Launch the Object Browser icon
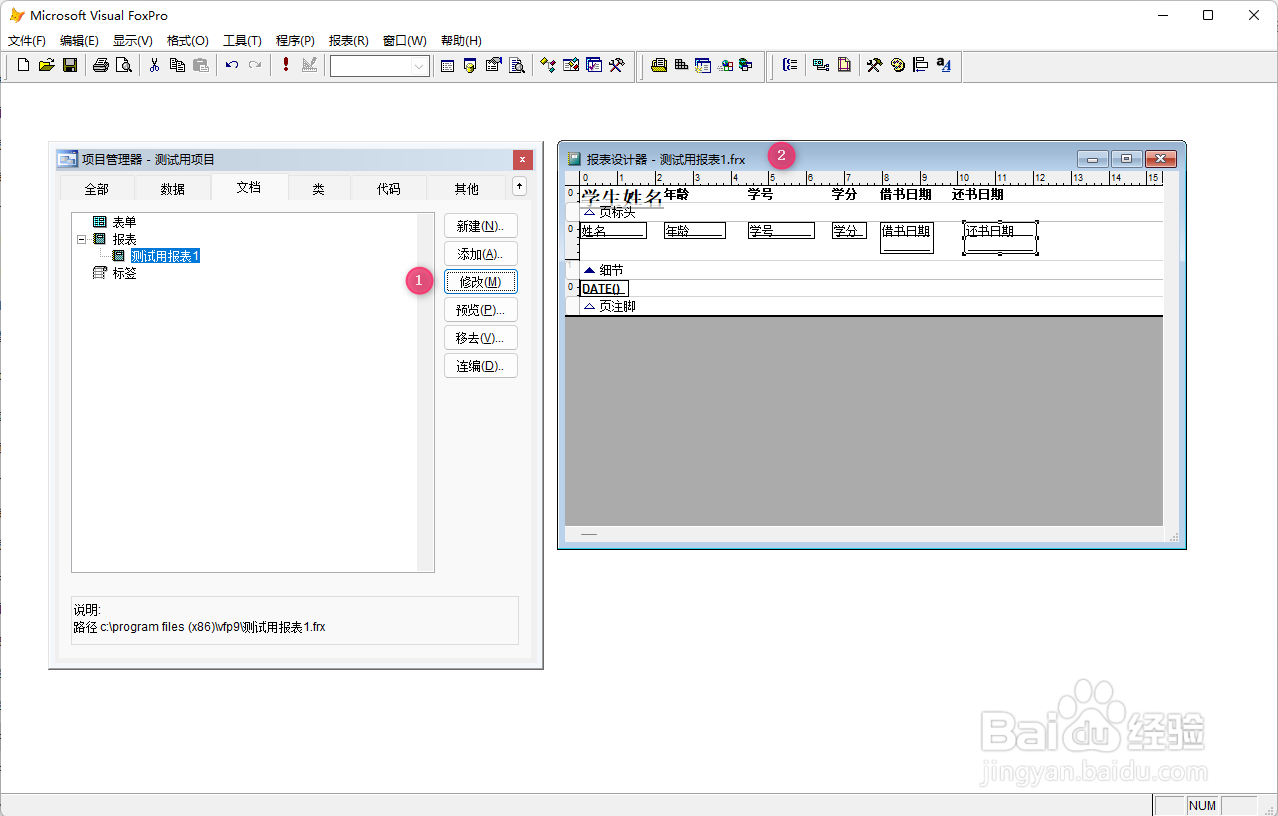Image resolution: width=1278 pixels, height=816 pixels. click(x=571, y=66)
